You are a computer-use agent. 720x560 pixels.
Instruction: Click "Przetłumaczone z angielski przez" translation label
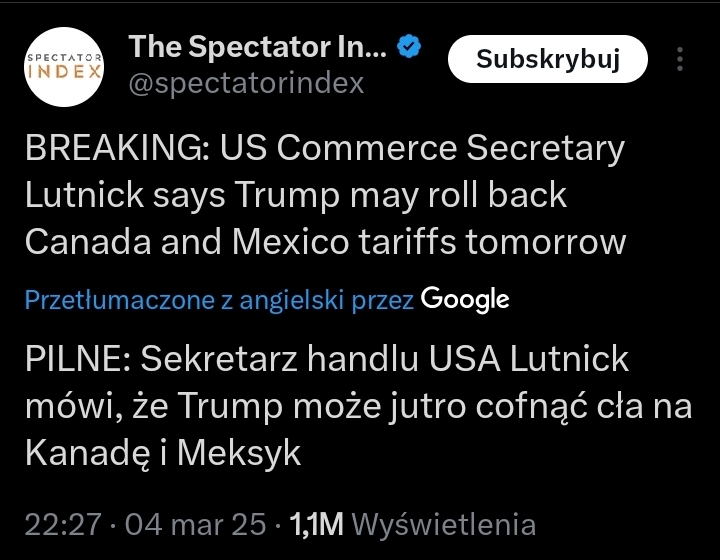pyautogui.click(x=219, y=299)
